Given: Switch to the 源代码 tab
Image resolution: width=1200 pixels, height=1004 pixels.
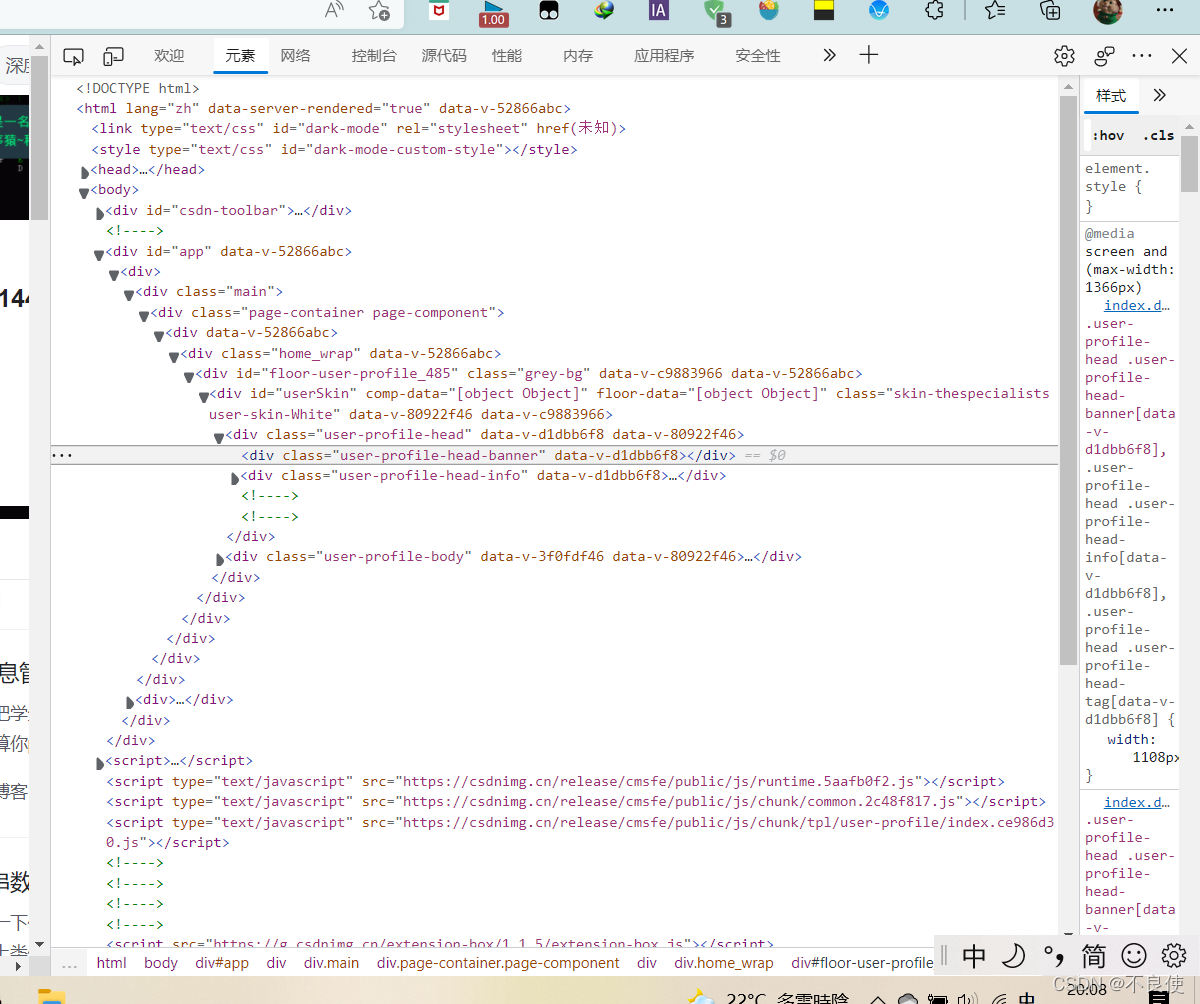Looking at the screenshot, I should pos(444,56).
